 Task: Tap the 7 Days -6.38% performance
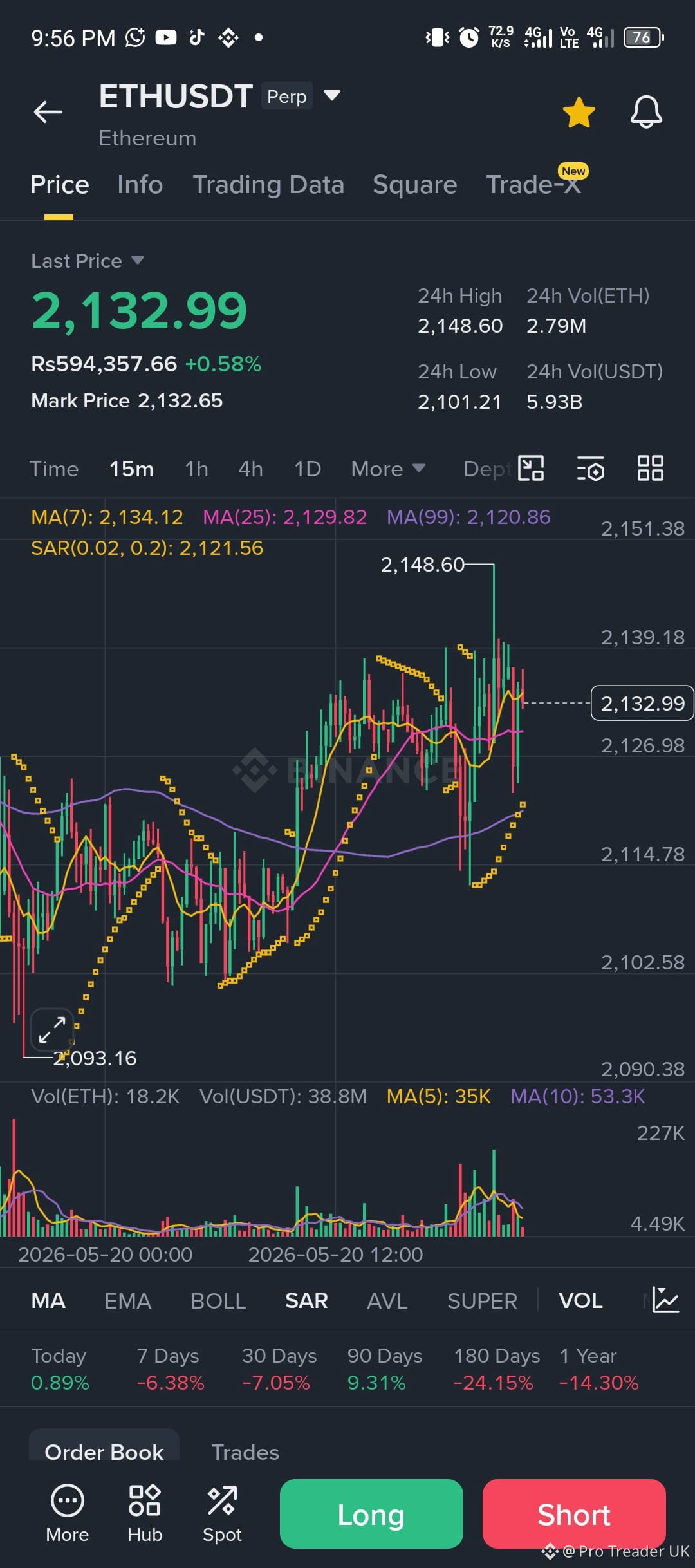(170, 1369)
